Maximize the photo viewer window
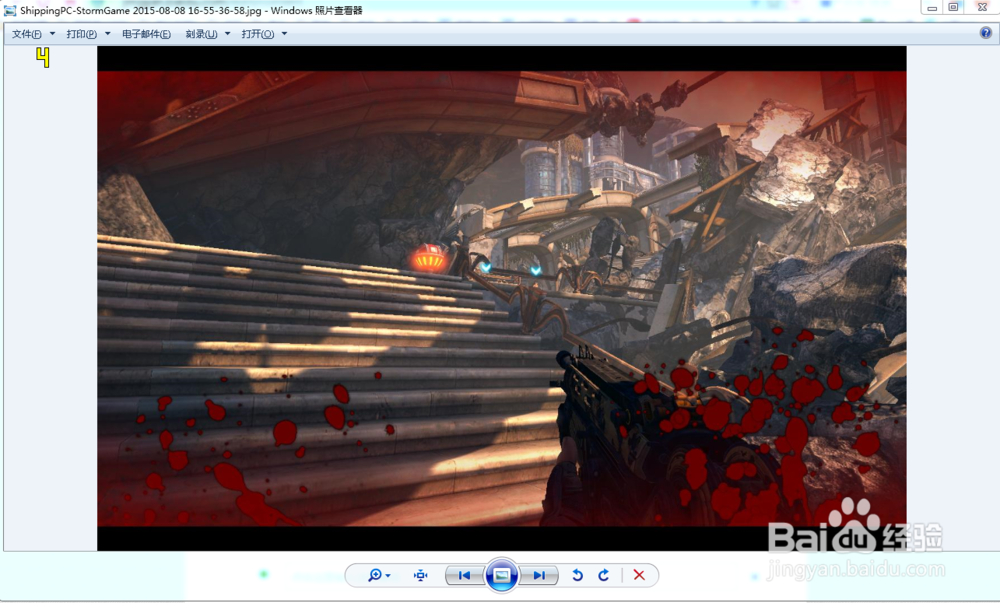The width and height of the screenshot is (1000, 603). point(953,7)
